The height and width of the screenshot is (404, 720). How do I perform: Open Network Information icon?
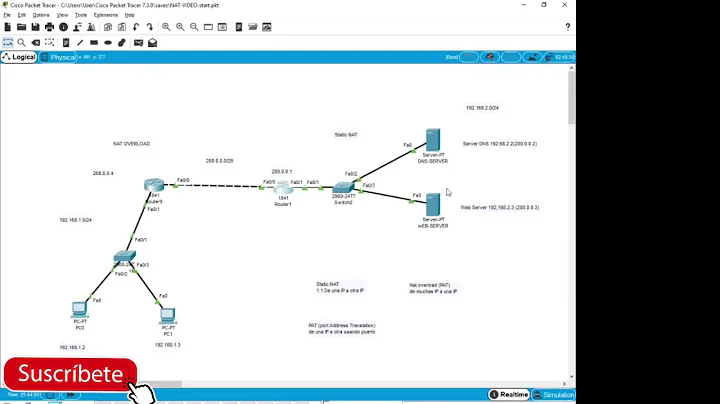click(63, 27)
